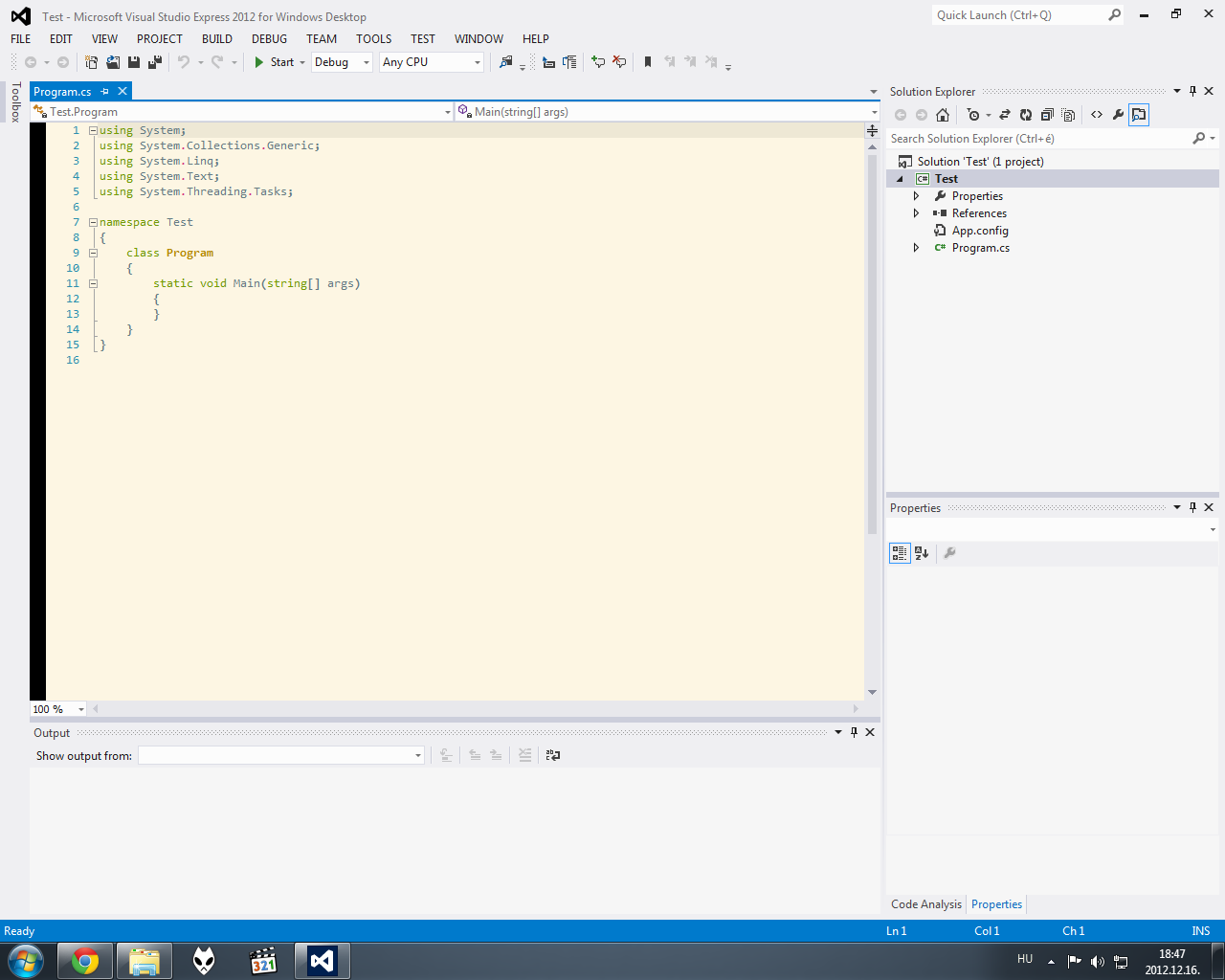Click the Home icon in Solution Explorer

coord(943,115)
